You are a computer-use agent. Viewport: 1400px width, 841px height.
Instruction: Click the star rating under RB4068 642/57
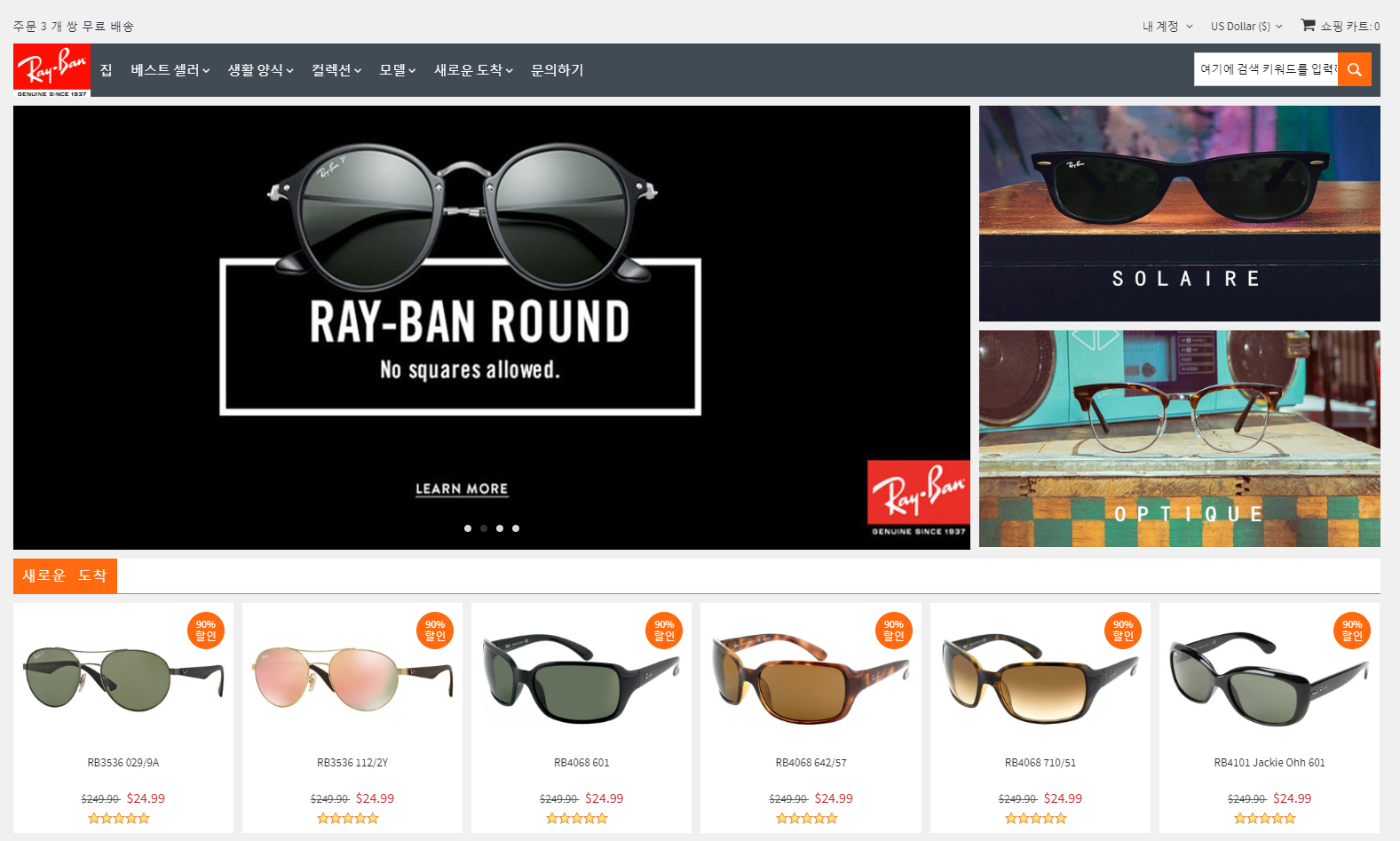click(x=807, y=819)
